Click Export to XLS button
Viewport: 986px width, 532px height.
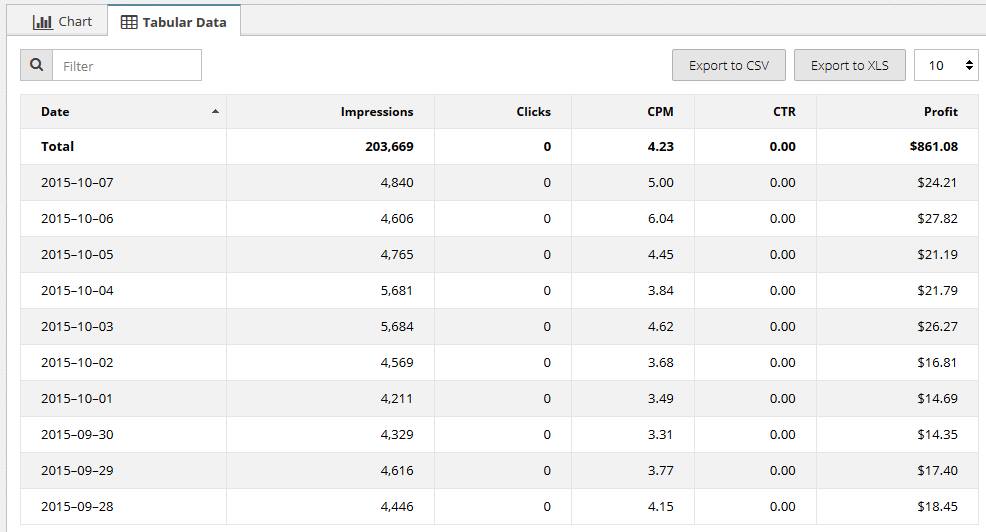(850, 65)
